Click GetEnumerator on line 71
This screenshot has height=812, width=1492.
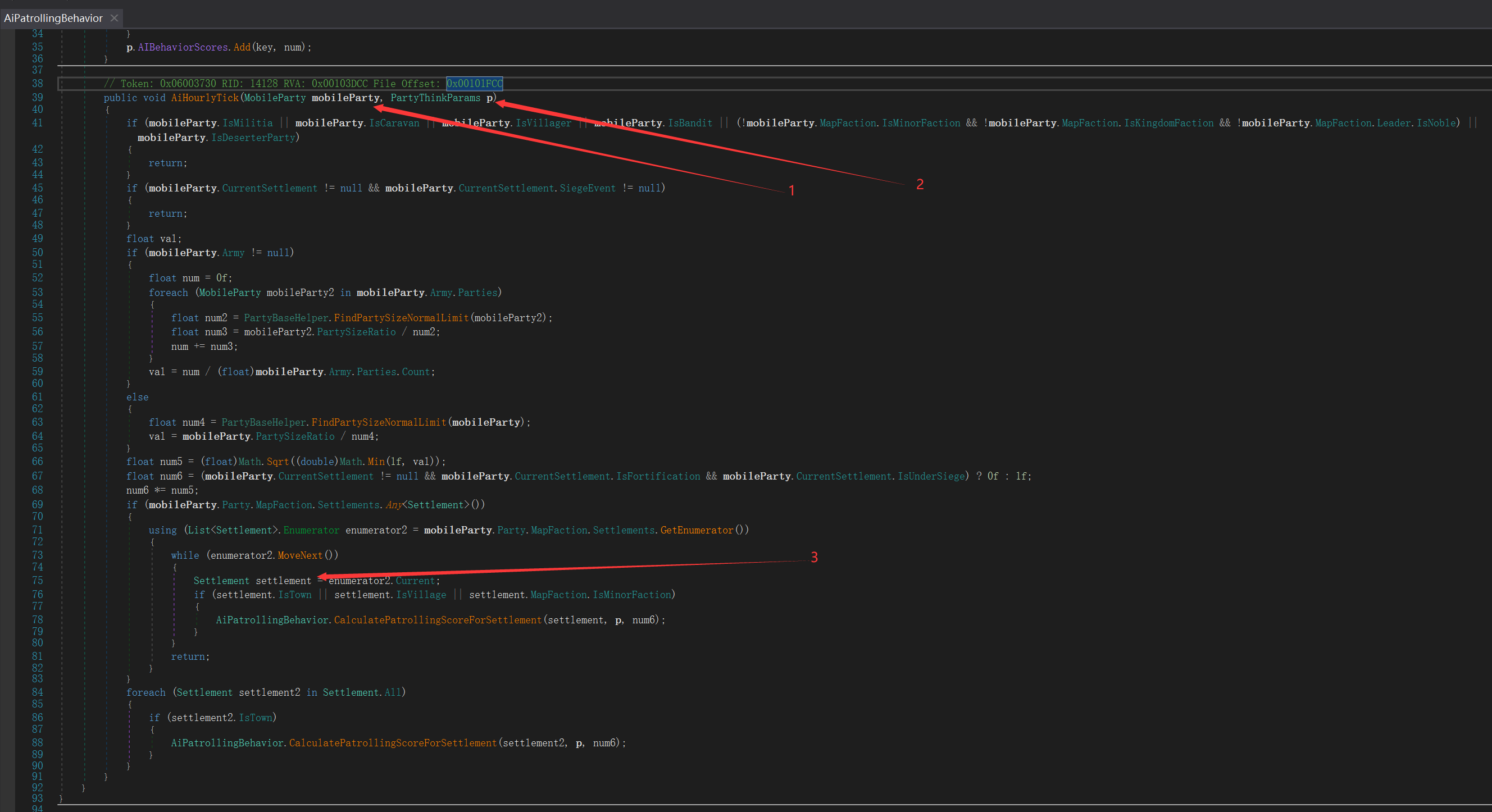pos(696,530)
